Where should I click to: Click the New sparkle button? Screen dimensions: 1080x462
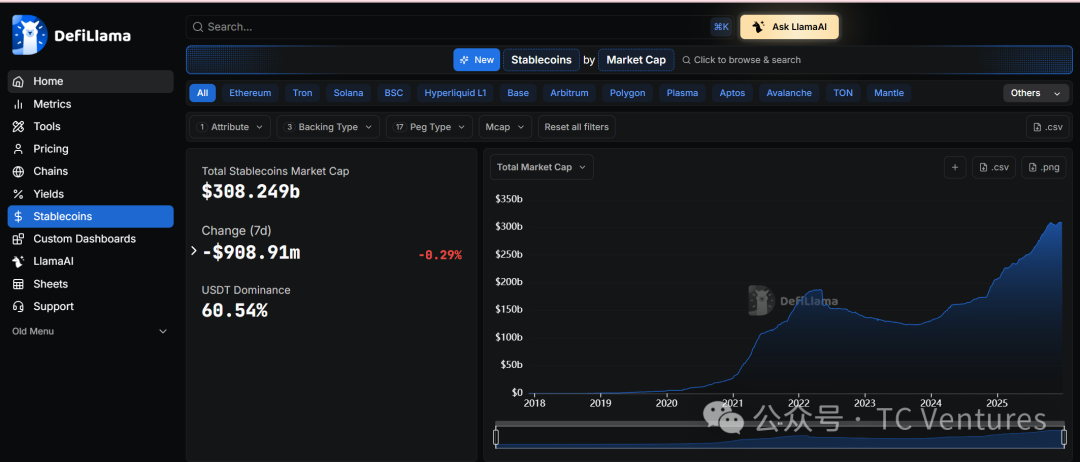pyautogui.click(x=477, y=60)
